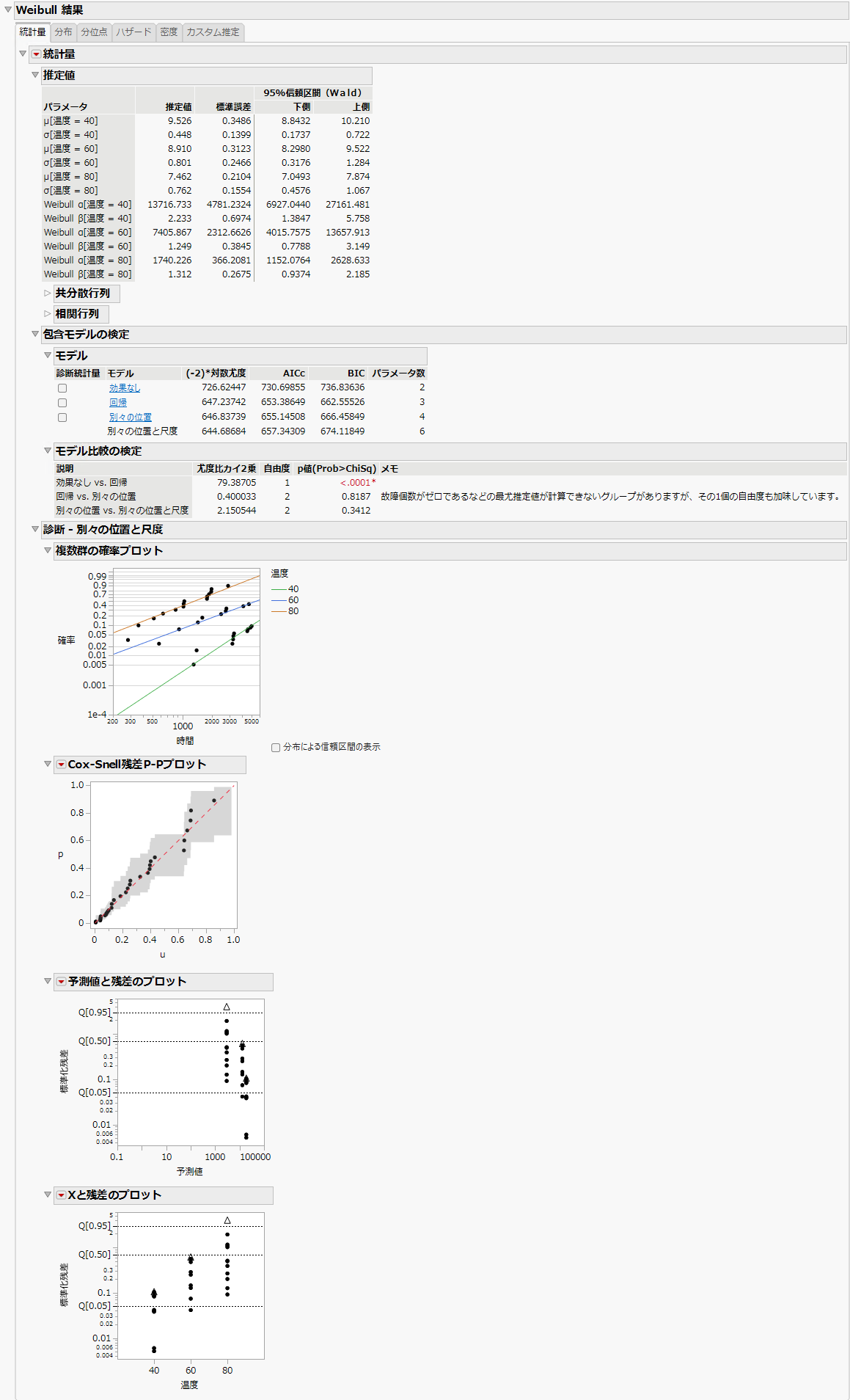This screenshot has height=1400, width=850.
Task: Select the p-value <.0001* cell
Action: pyautogui.click(x=358, y=483)
